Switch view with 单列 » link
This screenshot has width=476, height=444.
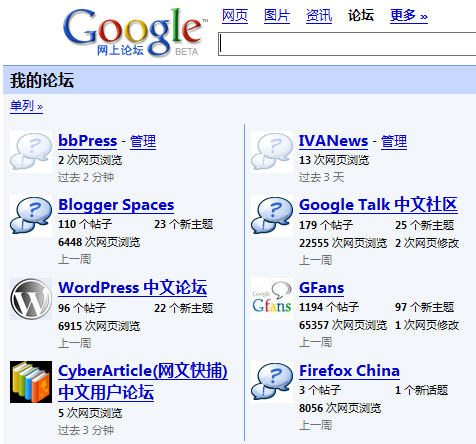26,106
